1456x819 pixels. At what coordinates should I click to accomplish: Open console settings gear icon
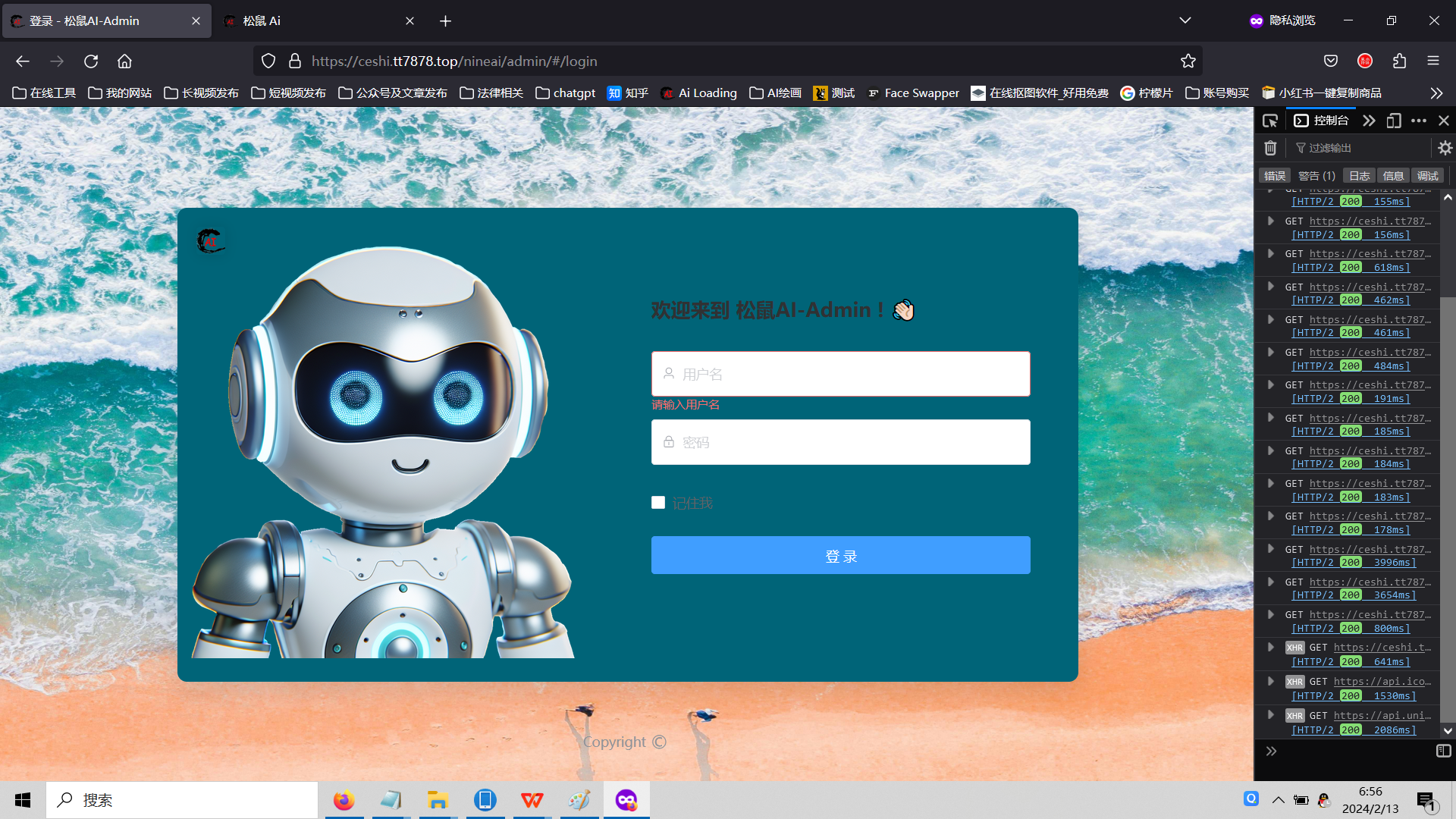[x=1445, y=148]
